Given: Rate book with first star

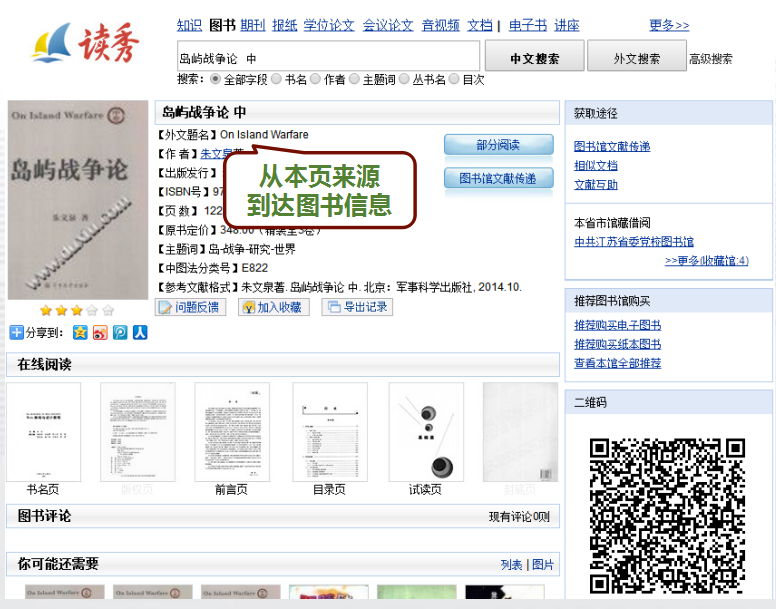Looking at the screenshot, I should click(x=46, y=310).
